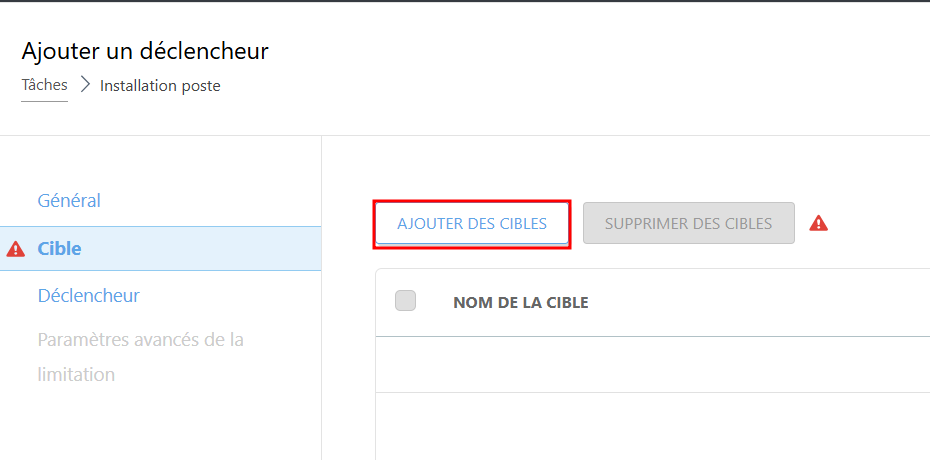The image size is (930, 460).
Task: Click the Ajouter un déclencheur page title
Action: point(145,52)
